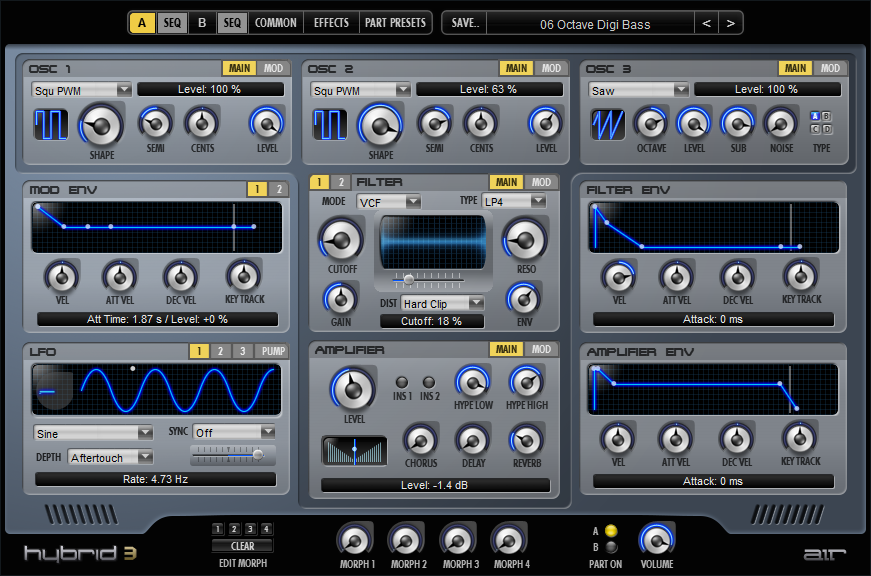Click the REVERB send knob

526,441
